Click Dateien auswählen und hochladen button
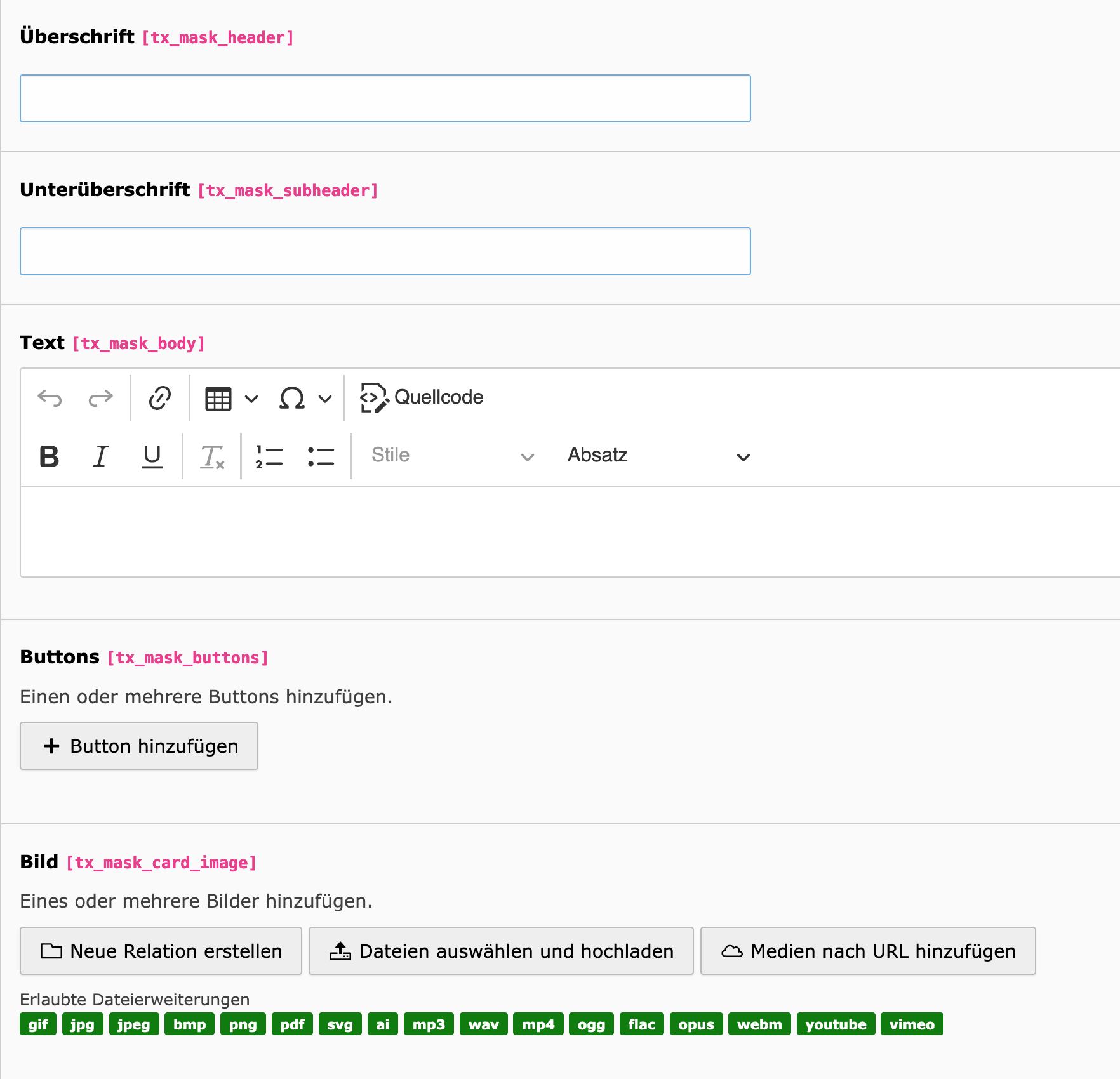The image size is (1120, 1079). 501,951
